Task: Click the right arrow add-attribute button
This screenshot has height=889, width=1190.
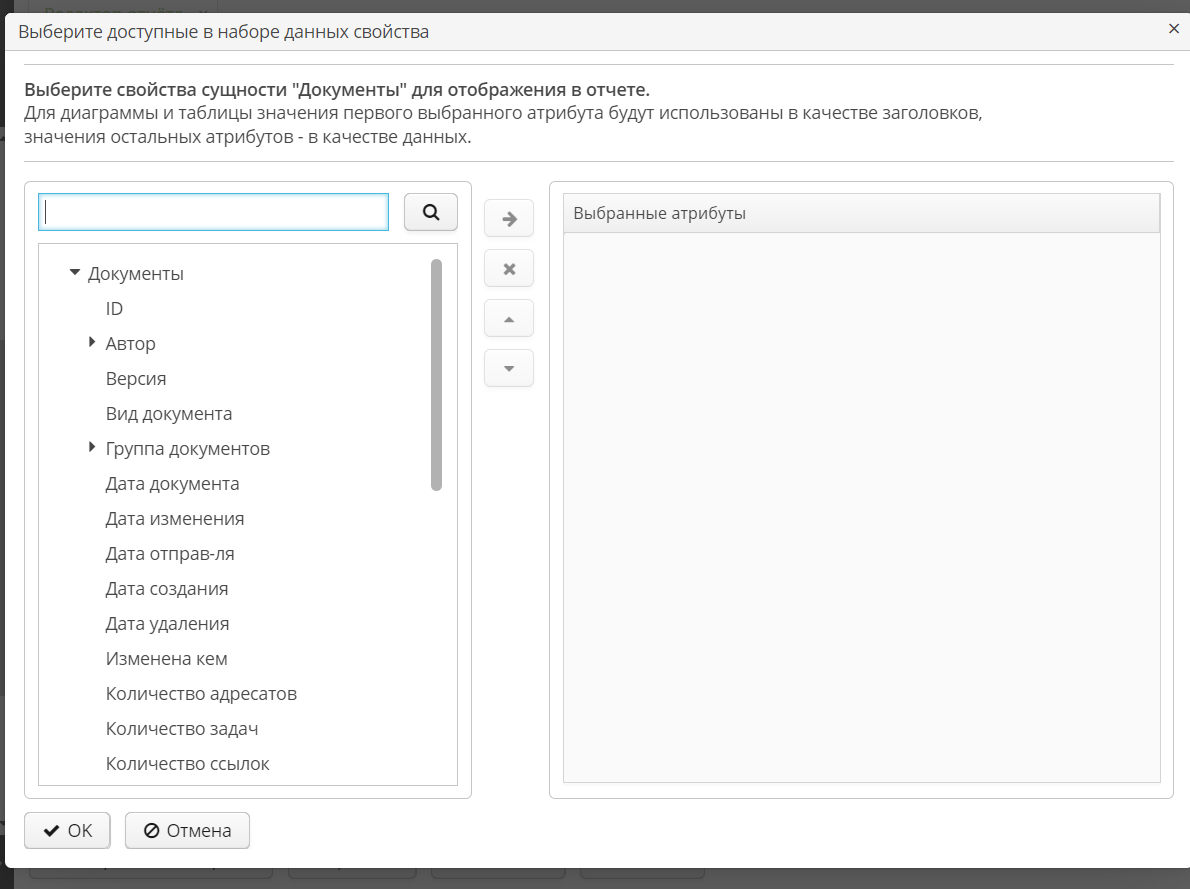Action: coord(509,218)
